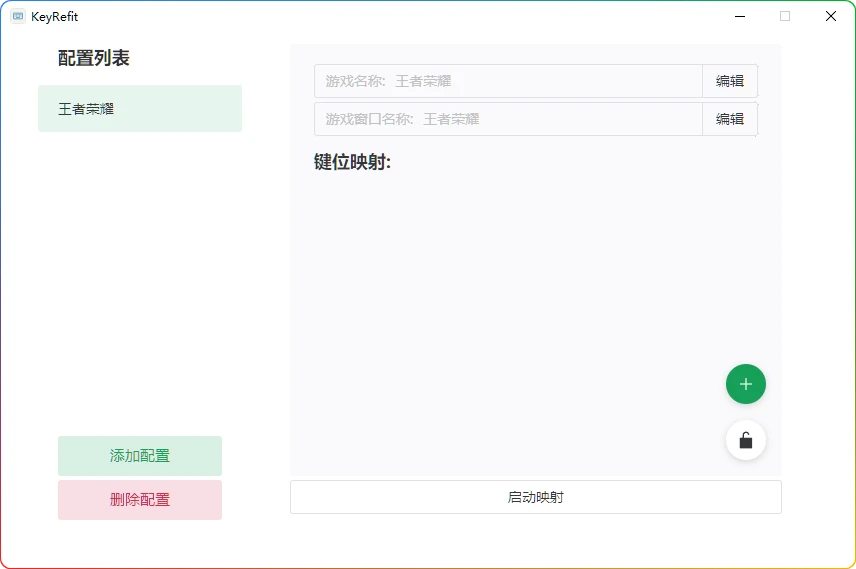This screenshot has width=856, height=569.
Task: Minimize the KeyRefit window
Action: click(x=740, y=16)
